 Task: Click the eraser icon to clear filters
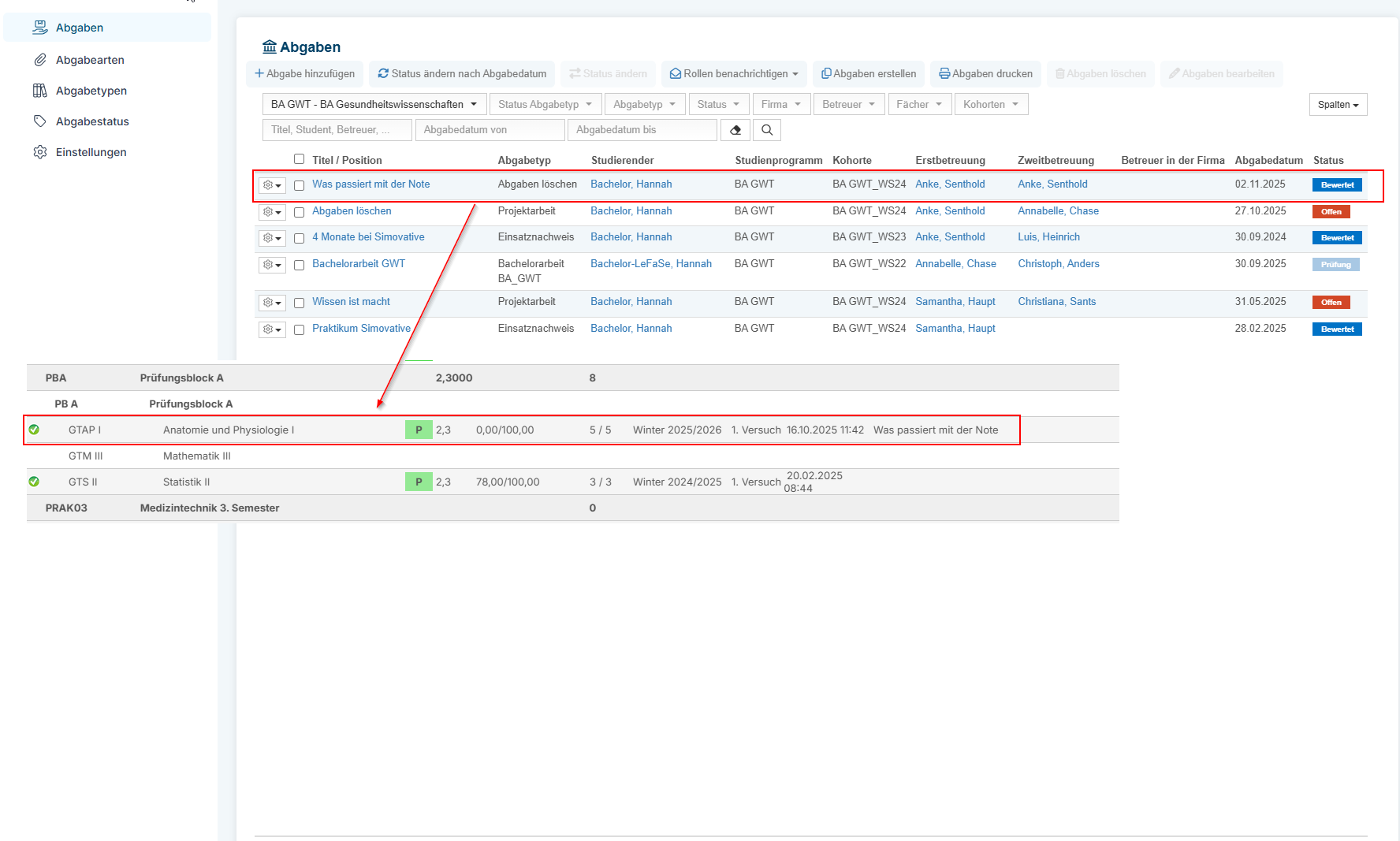click(735, 130)
